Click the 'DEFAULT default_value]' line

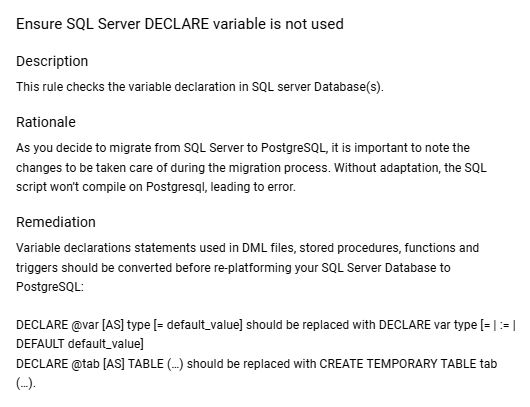coord(80,344)
